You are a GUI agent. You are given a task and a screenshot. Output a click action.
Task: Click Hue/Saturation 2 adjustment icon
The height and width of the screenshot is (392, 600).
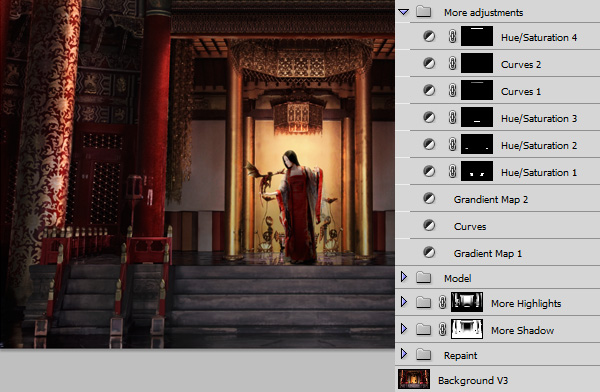click(x=429, y=144)
